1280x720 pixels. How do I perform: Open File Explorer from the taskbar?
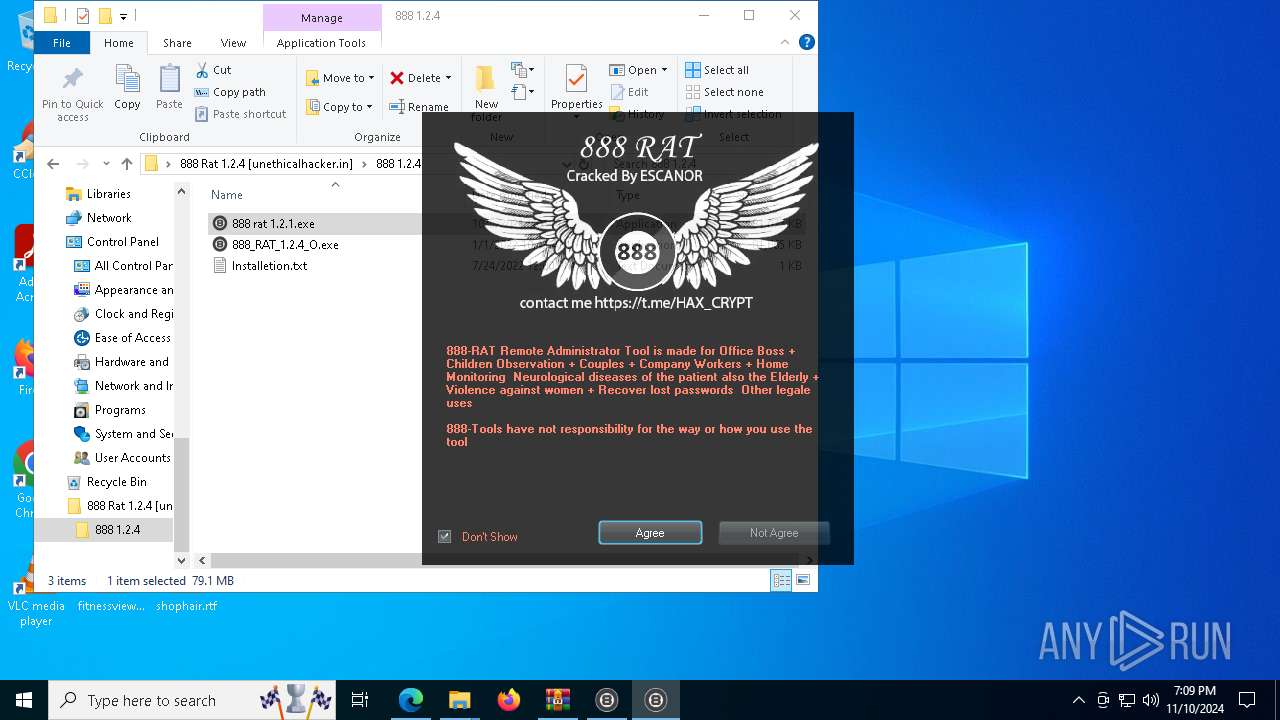(460, 700)
